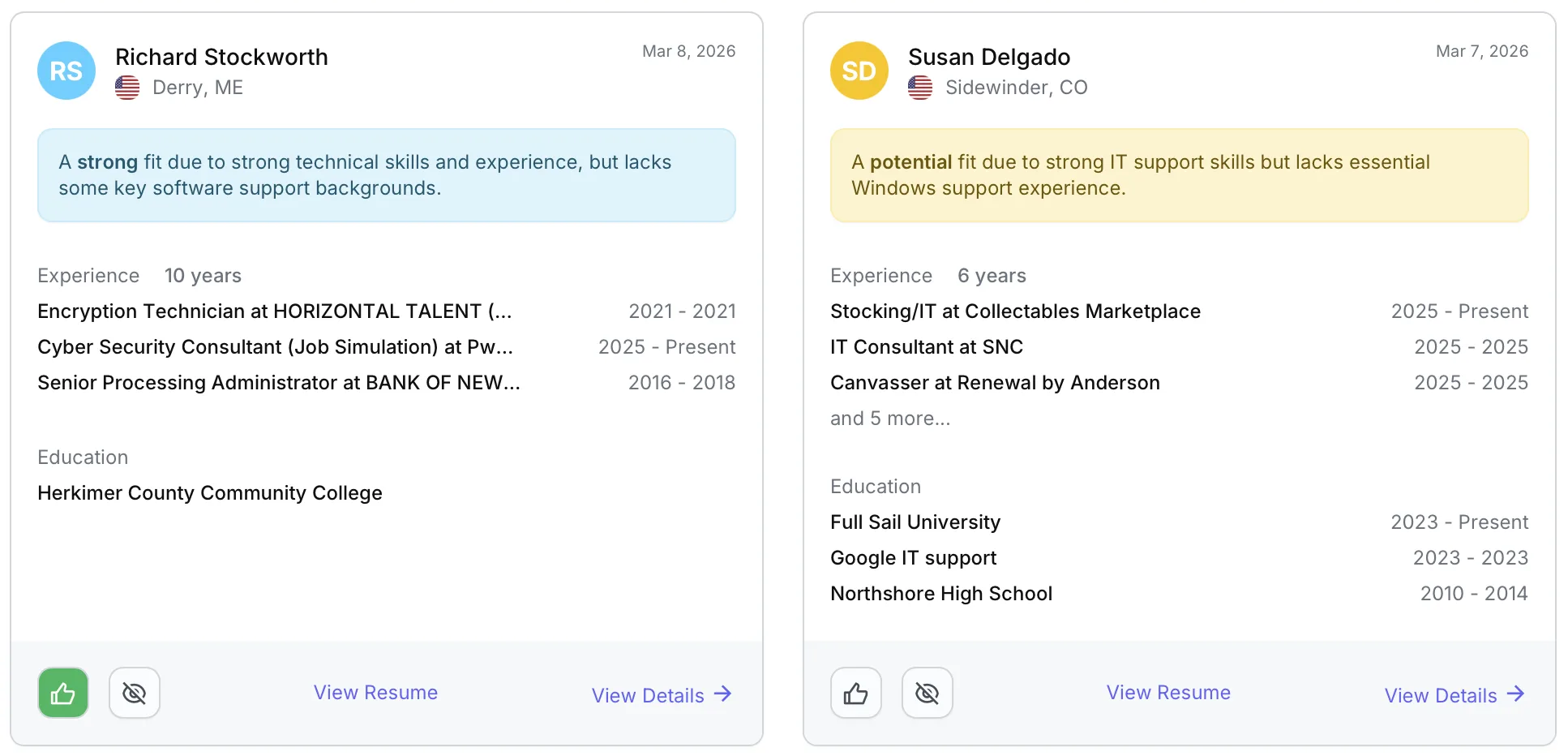Select the Richard Stockworth name heading
The height and width of the screenshot is (756, 1568).
pos(221,57)
